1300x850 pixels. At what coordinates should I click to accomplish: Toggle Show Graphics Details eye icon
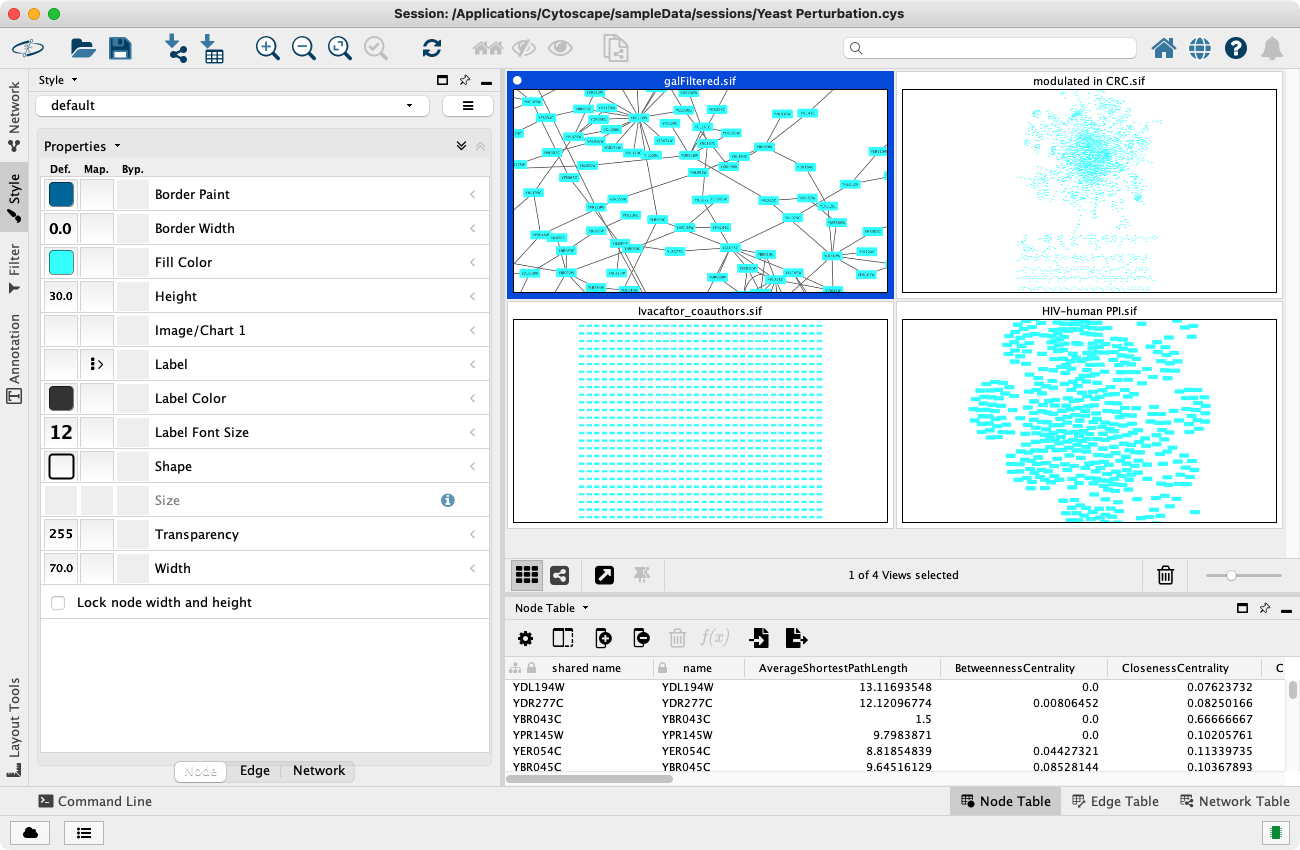pyautogui.click(x=559, y=48)
